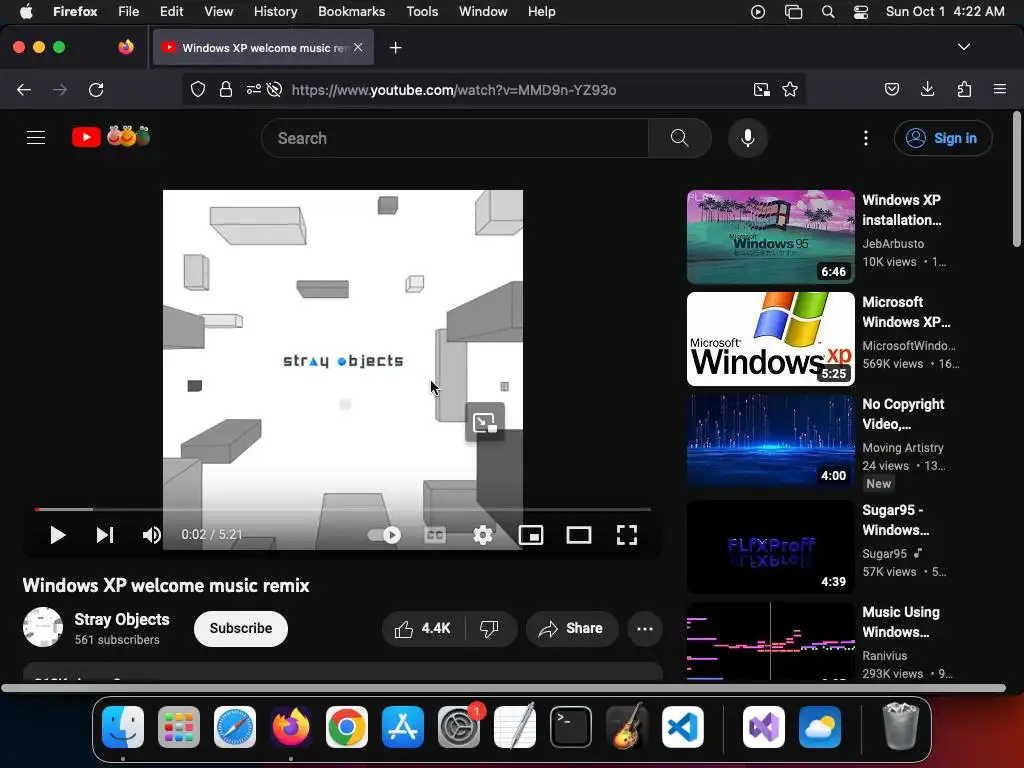The image size is (1024, 768).
Task: Subscribe to Stray Objects channel
Action: point(241,629)
